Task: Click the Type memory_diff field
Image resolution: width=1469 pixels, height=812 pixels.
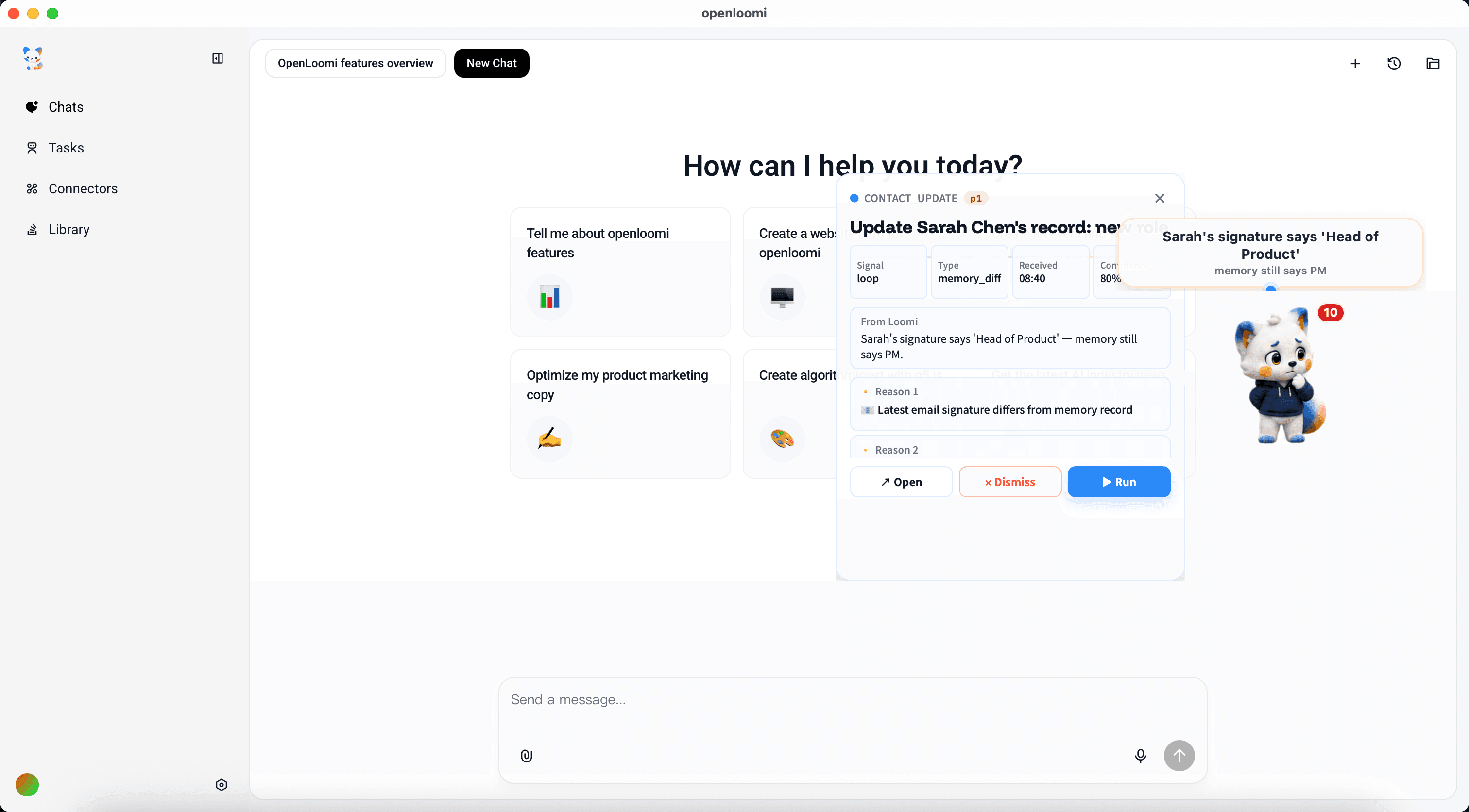Action: tap(970, 272)
